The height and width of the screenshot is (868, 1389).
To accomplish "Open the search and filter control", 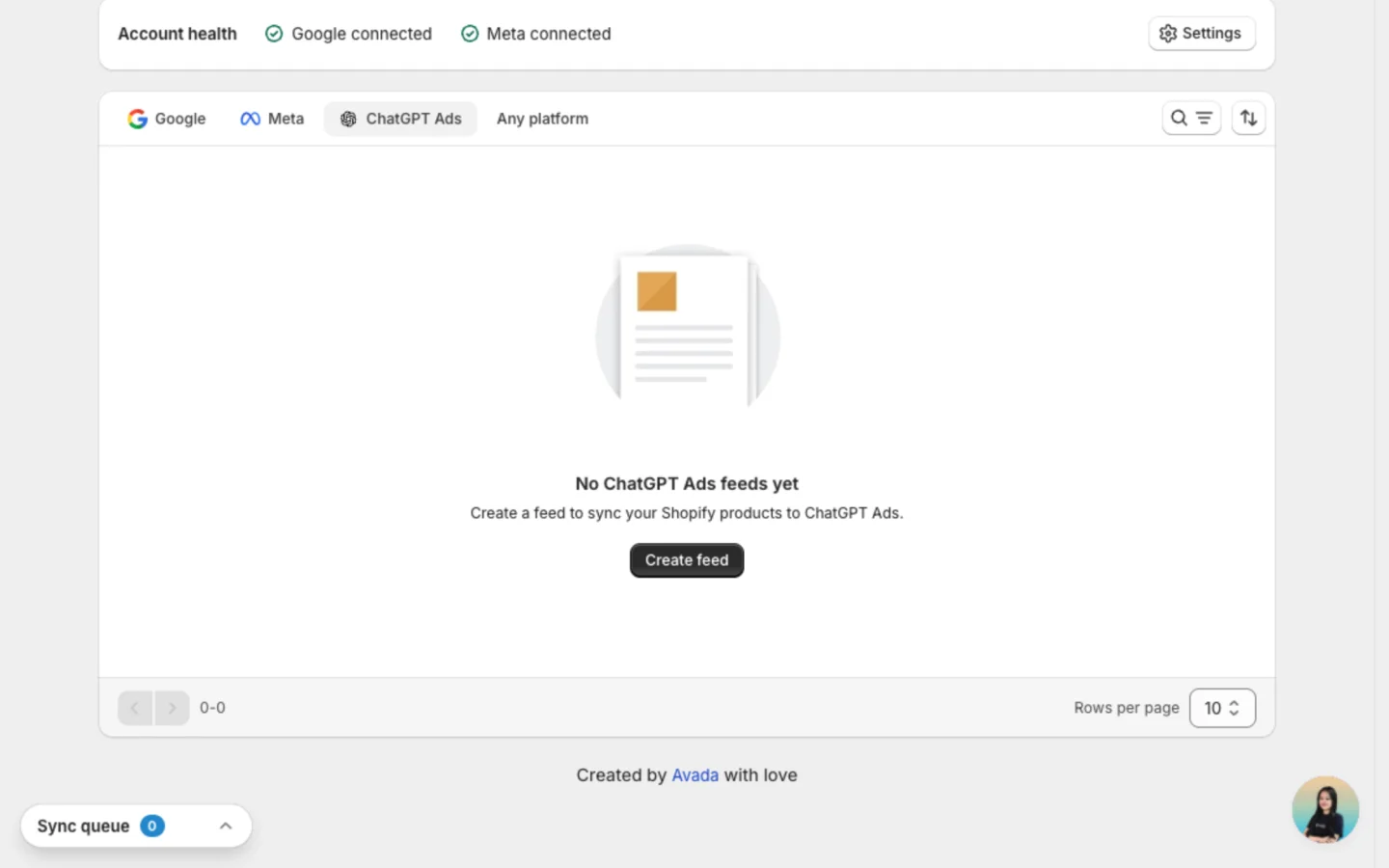I will point(1191,118).
